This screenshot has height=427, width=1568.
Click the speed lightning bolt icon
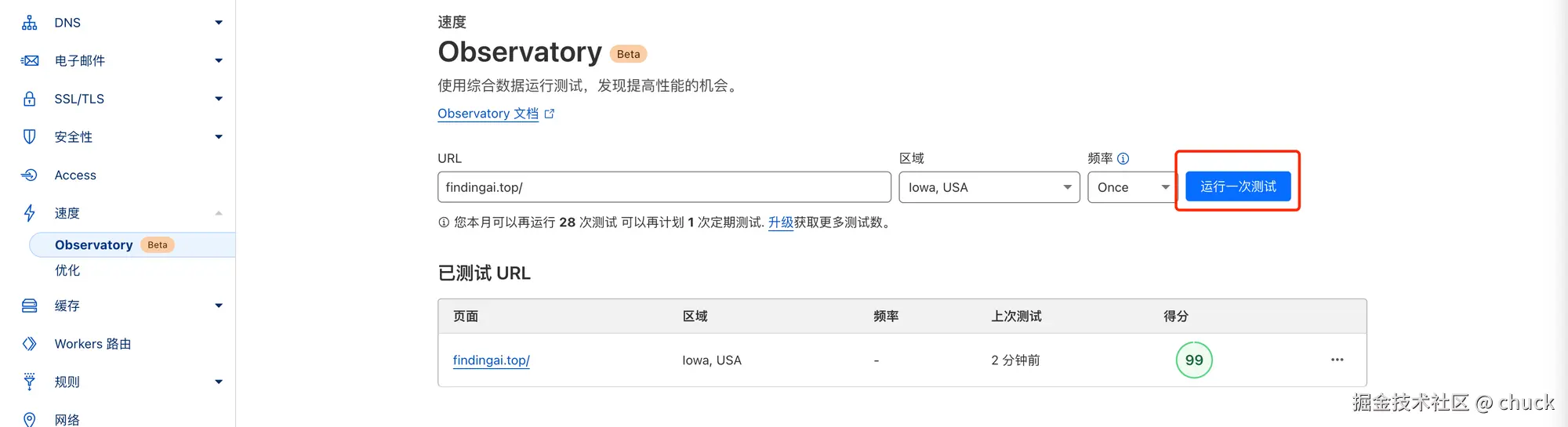tap(29, 213)
